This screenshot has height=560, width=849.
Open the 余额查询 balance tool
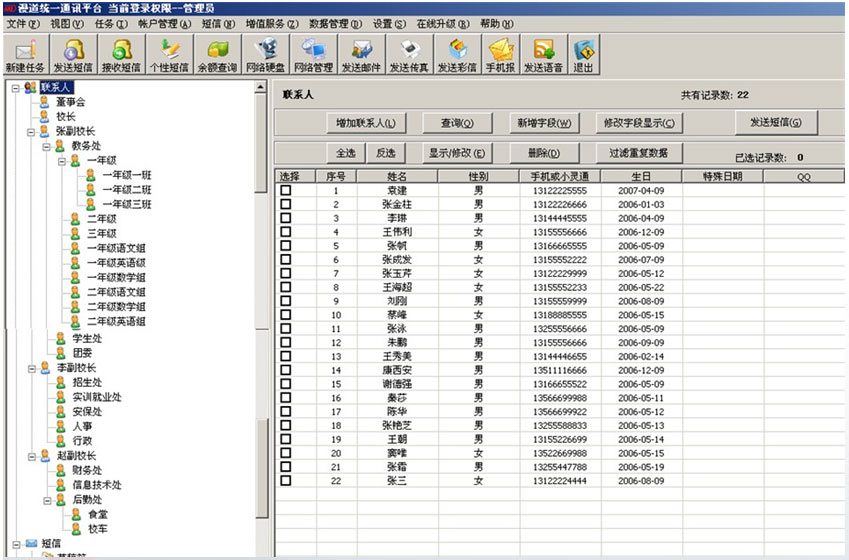pos(217,54)
